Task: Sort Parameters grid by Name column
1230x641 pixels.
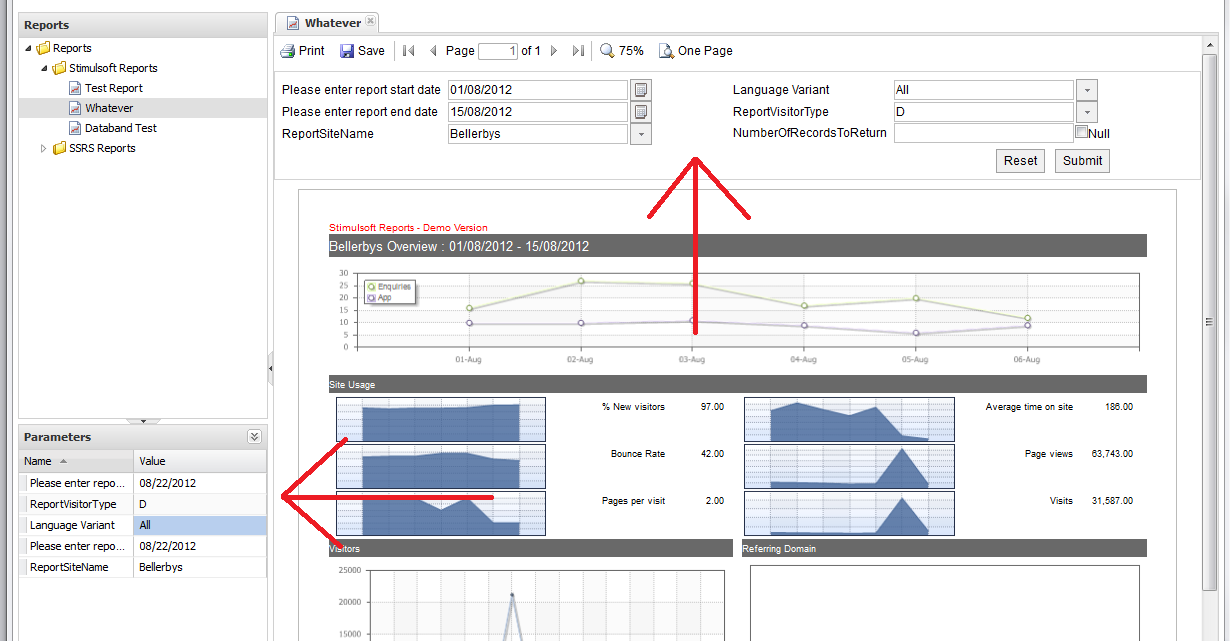Action: coord(76,461)
